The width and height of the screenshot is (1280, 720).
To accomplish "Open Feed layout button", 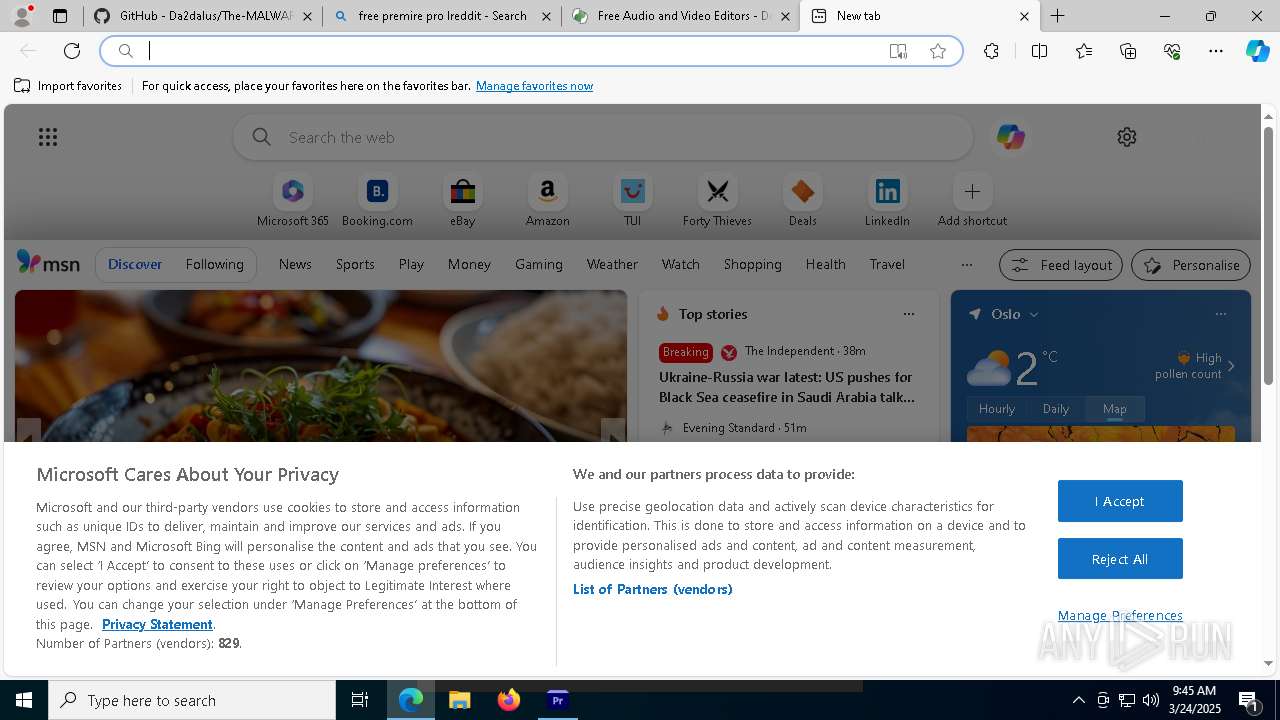I will pyautogui.click(x=1061, y=265).
